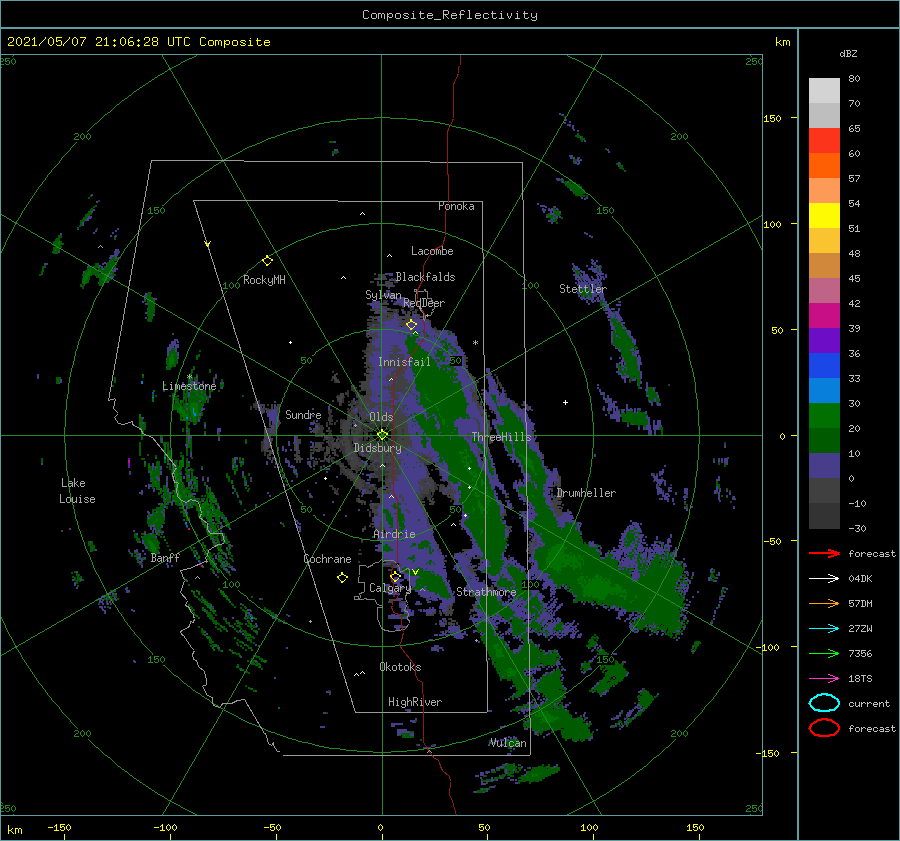Select the purple 36–39 dBZ swatch
This screenshot has width=900, height=841.
click(824, 341)
